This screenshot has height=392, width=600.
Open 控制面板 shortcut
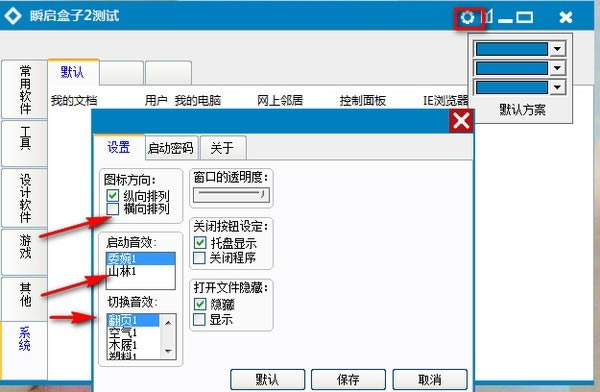click(x=363, y=101)
